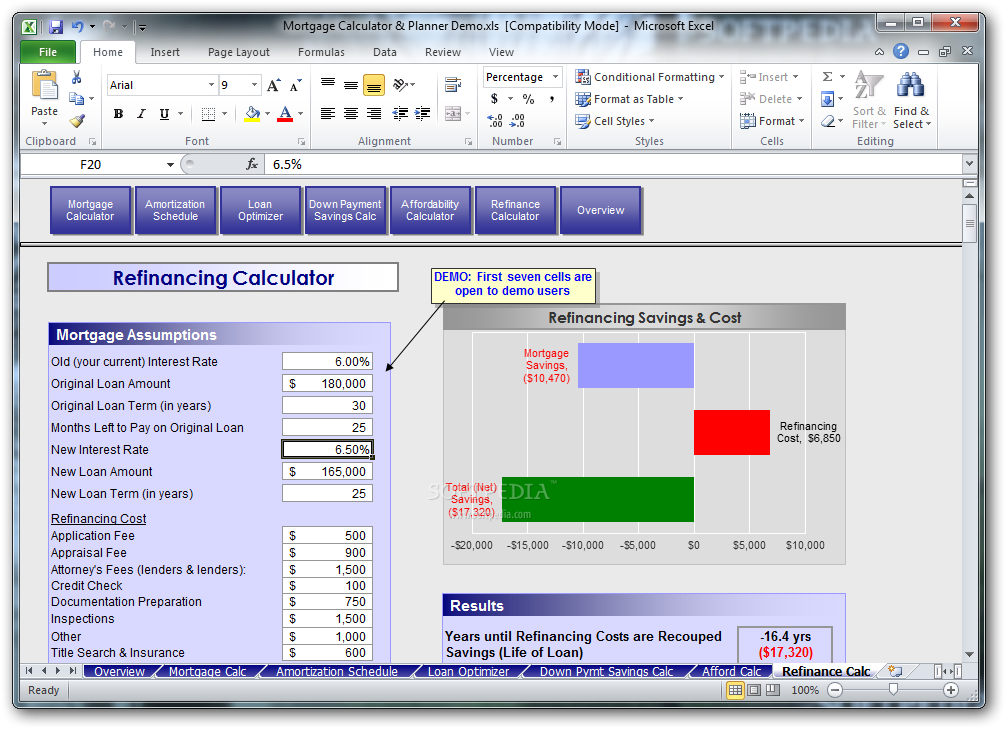Click the Undo arrow icon
This screenshot has height=729, width=1006.
coord(77,26)
